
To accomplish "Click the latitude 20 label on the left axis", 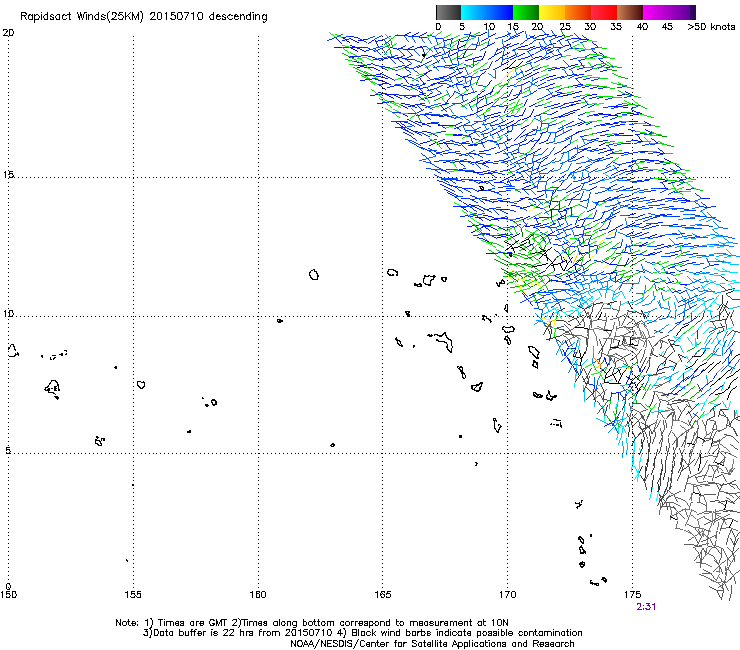I will 8,33.
